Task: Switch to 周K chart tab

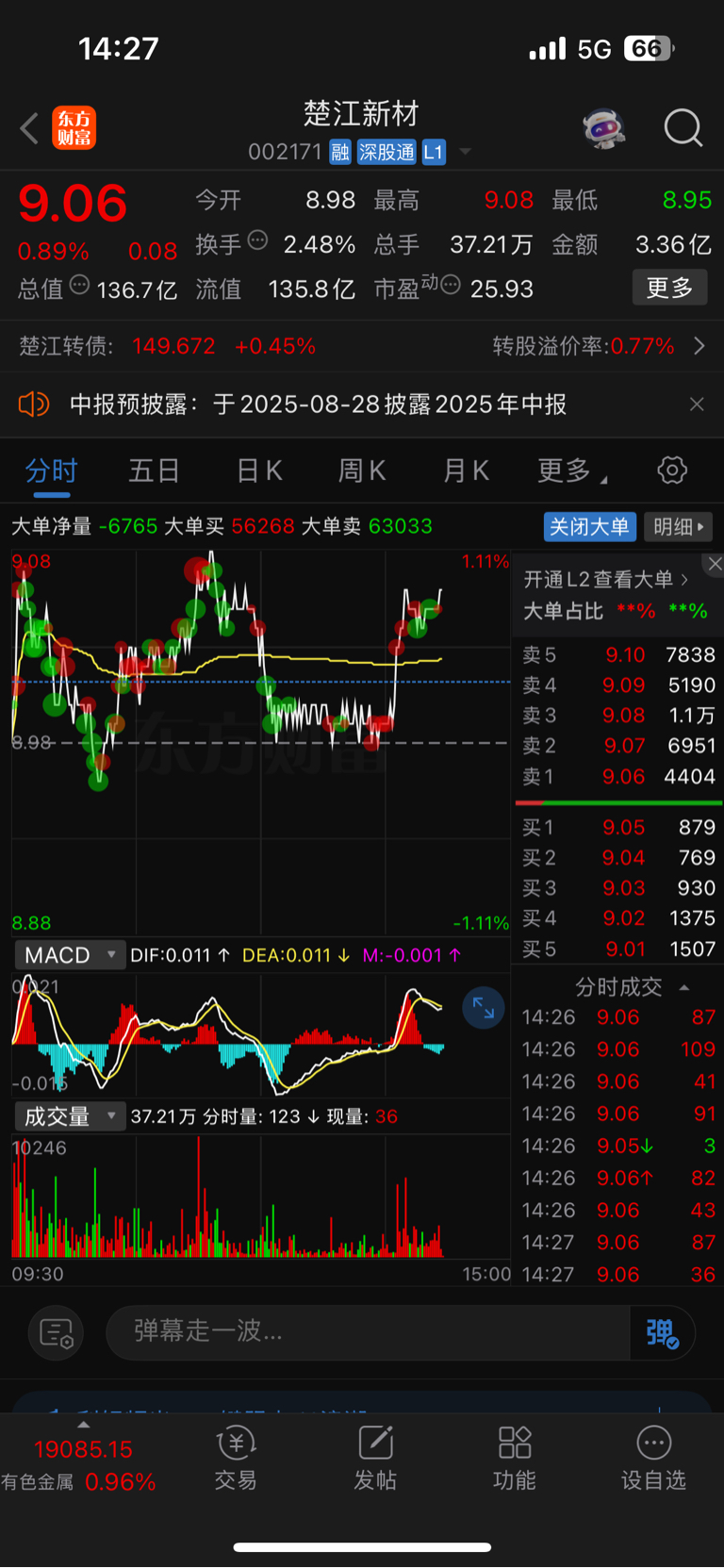Action: click(362, 470)
